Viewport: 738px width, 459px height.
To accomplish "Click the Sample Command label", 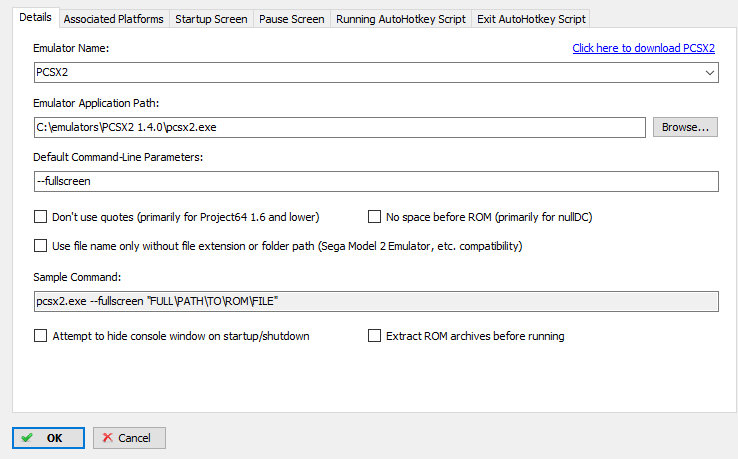I will 77,277.
